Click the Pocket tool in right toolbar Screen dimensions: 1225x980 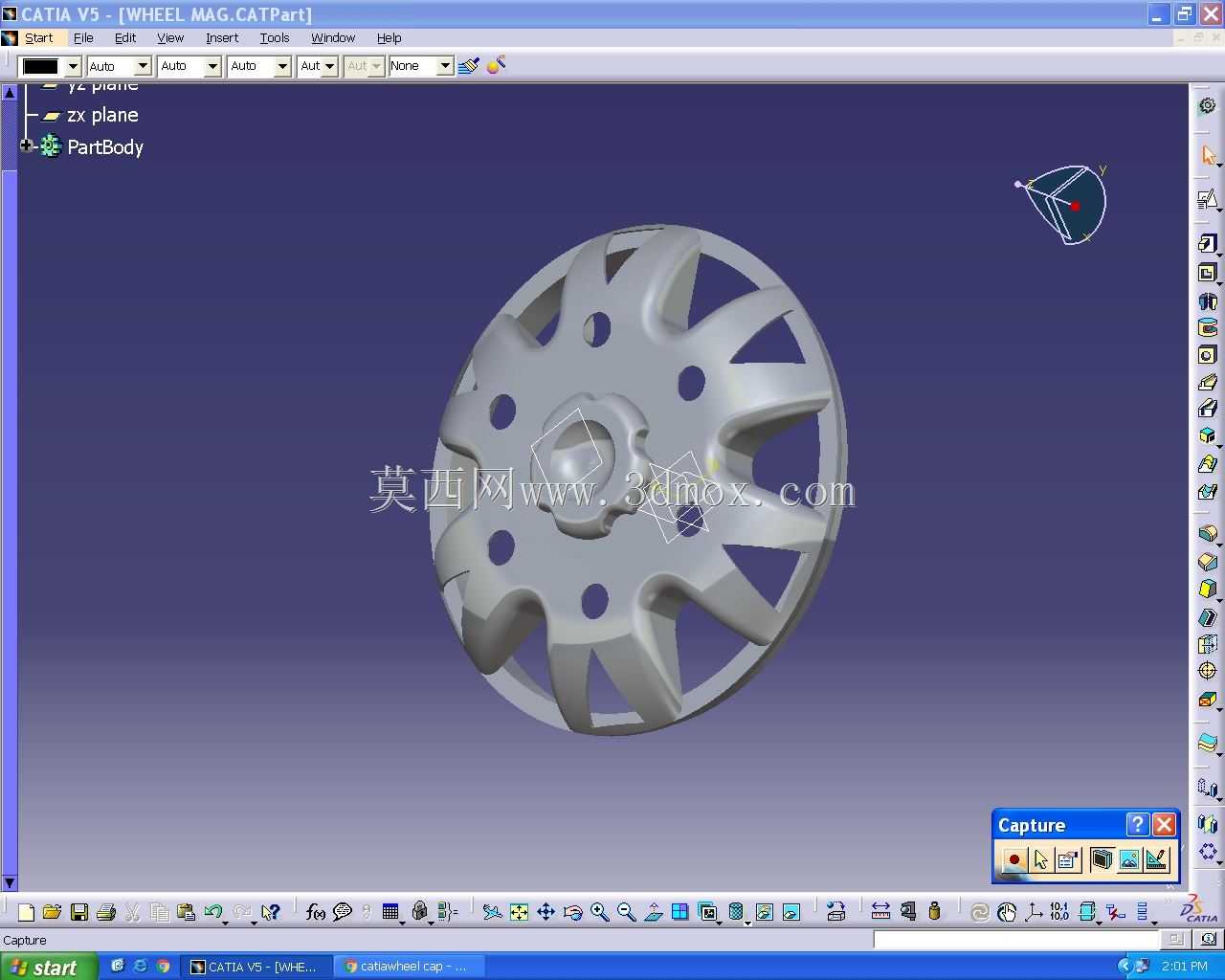tap(1207, 273)
